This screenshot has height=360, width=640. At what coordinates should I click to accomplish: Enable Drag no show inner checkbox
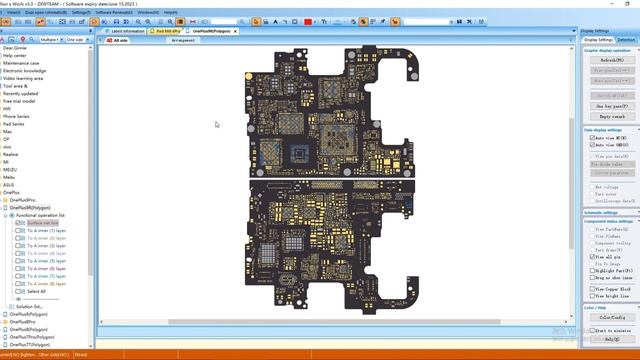pyautogui.click(x=592, y=278)
